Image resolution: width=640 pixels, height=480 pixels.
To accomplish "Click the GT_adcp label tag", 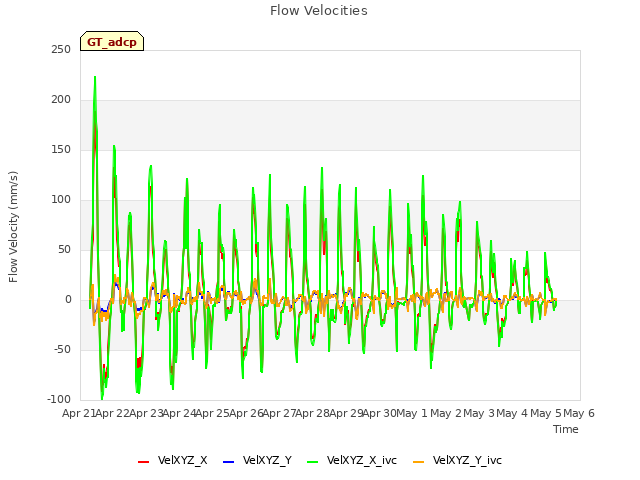I will (x=112, y=41).
